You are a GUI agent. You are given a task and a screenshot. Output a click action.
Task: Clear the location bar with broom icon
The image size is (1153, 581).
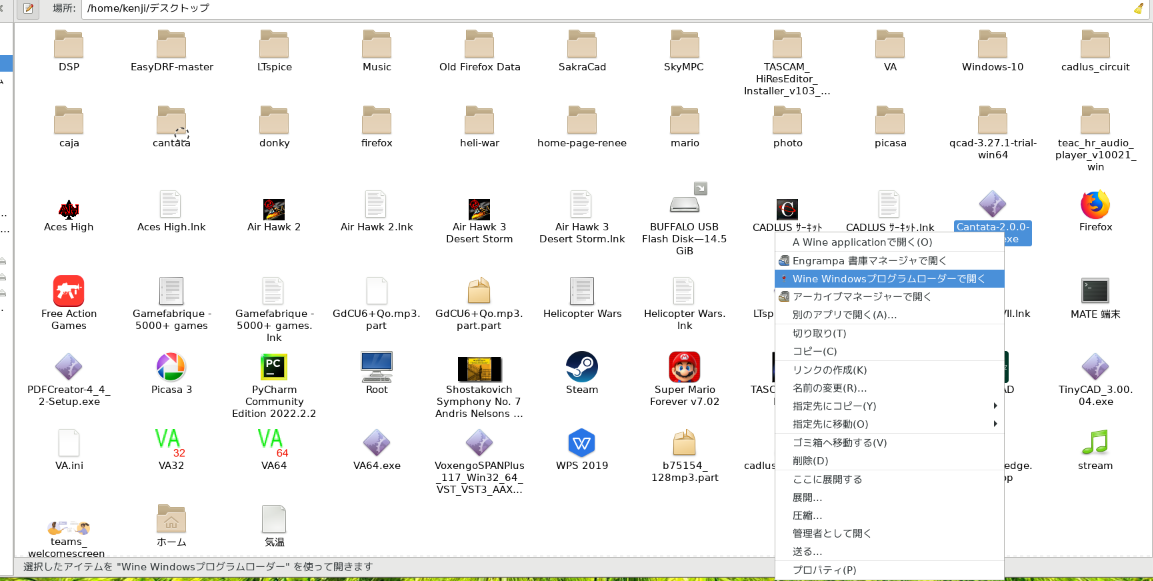point(1138,9)
